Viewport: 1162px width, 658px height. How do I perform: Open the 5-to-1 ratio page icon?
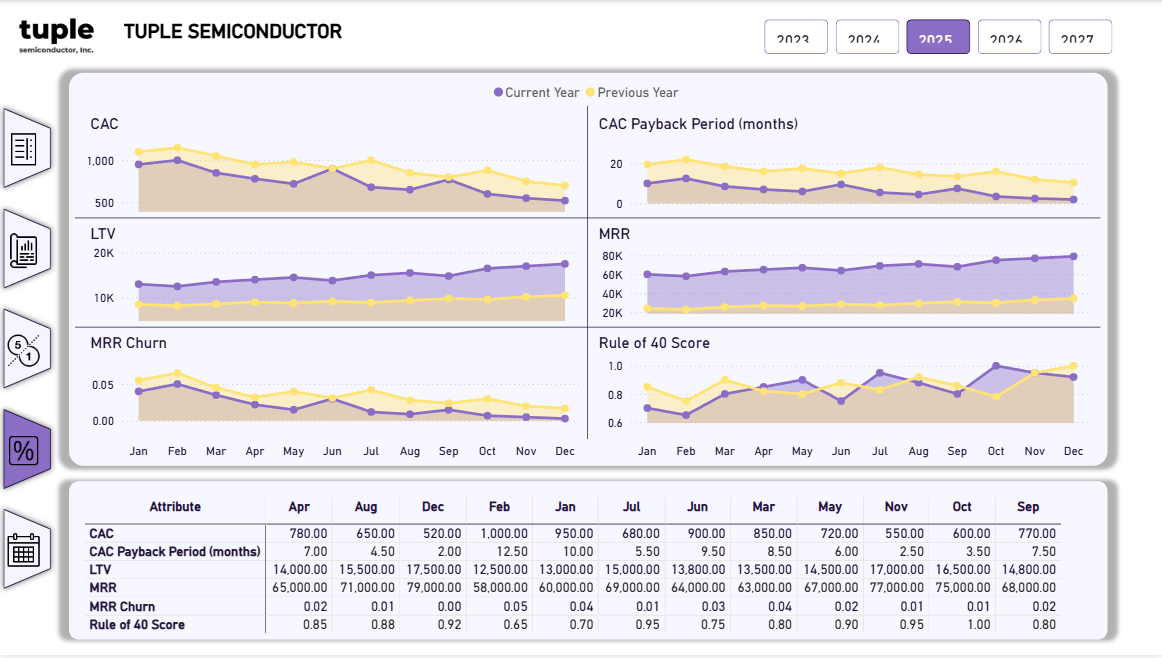[27, 349]
